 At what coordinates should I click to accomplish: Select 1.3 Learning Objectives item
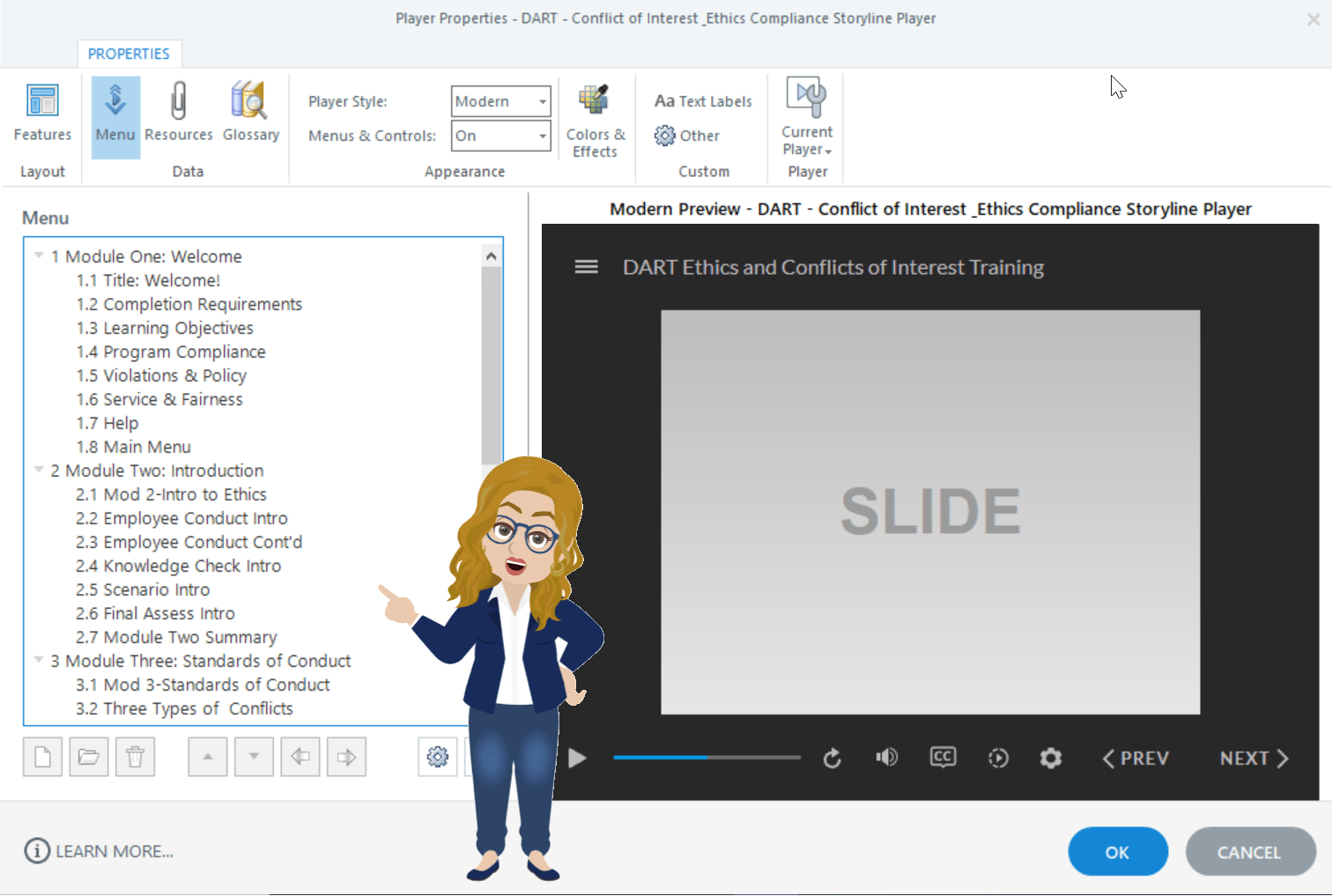(165, 328)
